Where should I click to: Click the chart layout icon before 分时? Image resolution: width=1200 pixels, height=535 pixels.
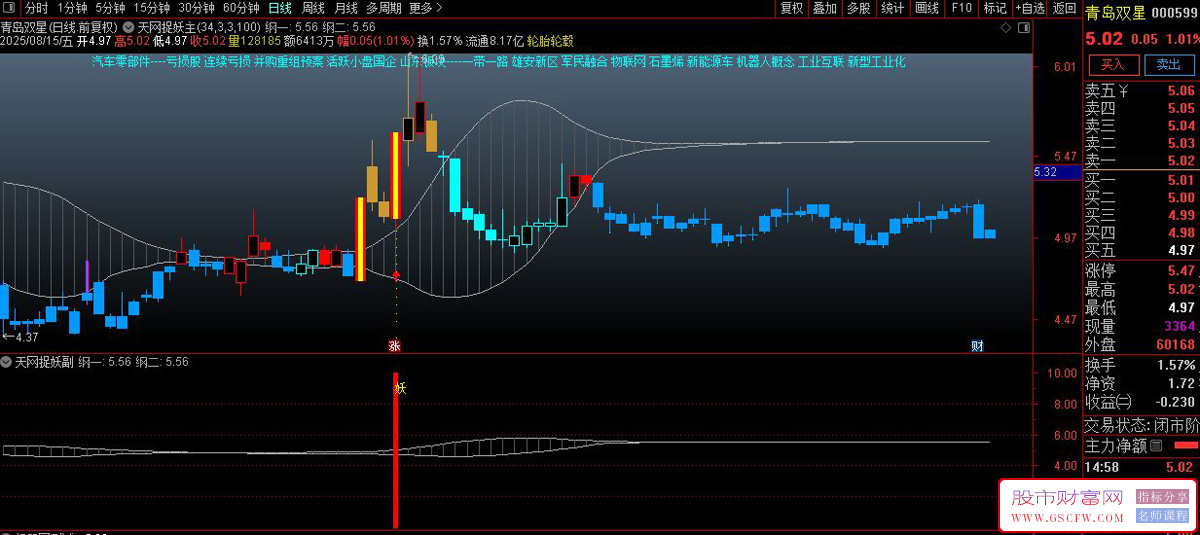[x=11, y=8]
